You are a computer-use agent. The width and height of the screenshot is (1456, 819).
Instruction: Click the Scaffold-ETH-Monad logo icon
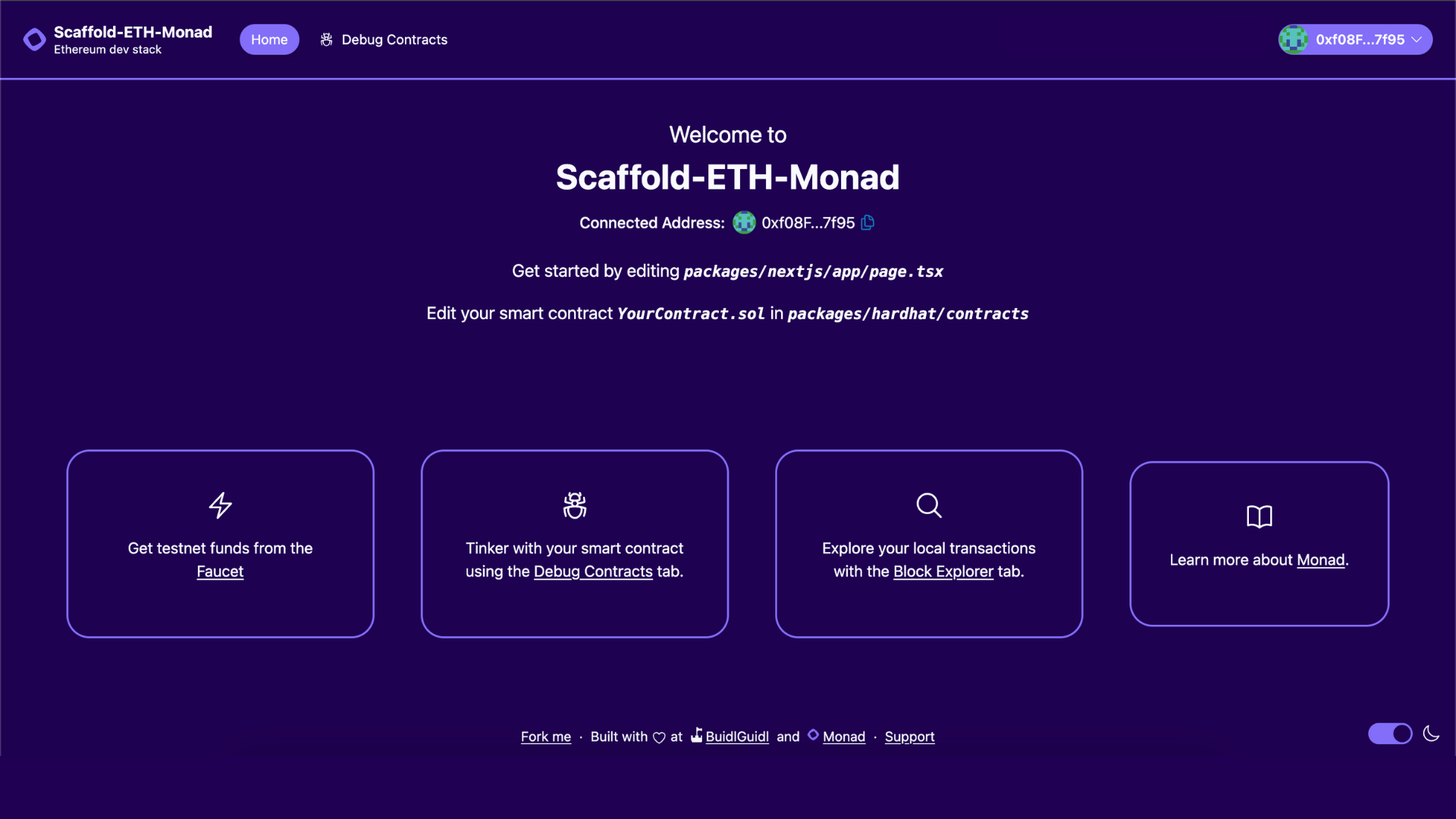click(33, 39)
